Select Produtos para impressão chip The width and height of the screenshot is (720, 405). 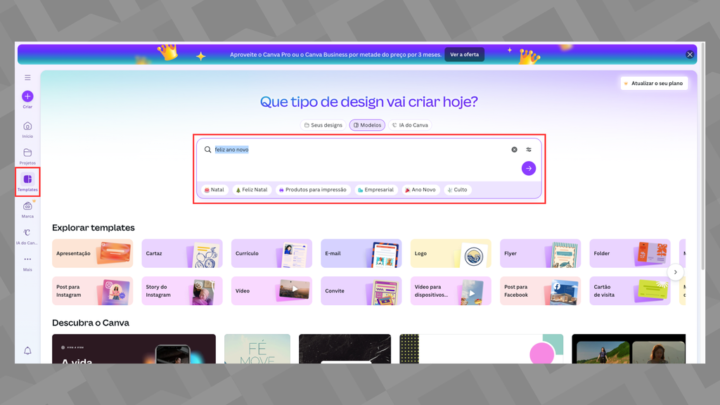[x=313, y=190]
